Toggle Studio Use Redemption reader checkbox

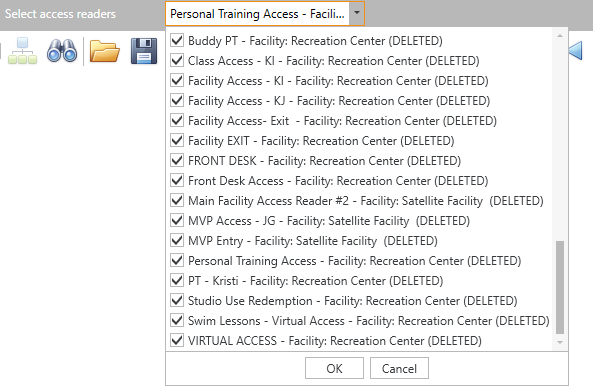(x=177, y=301)
